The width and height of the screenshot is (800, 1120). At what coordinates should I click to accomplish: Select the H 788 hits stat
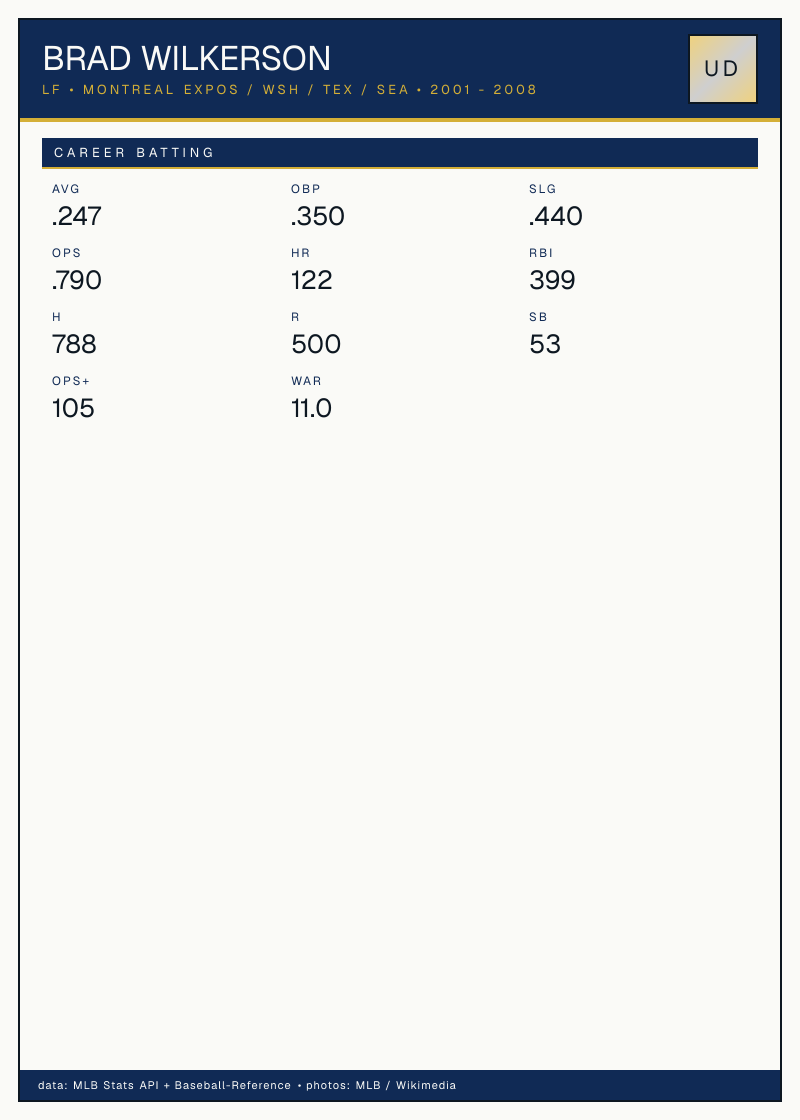[74, 335]
